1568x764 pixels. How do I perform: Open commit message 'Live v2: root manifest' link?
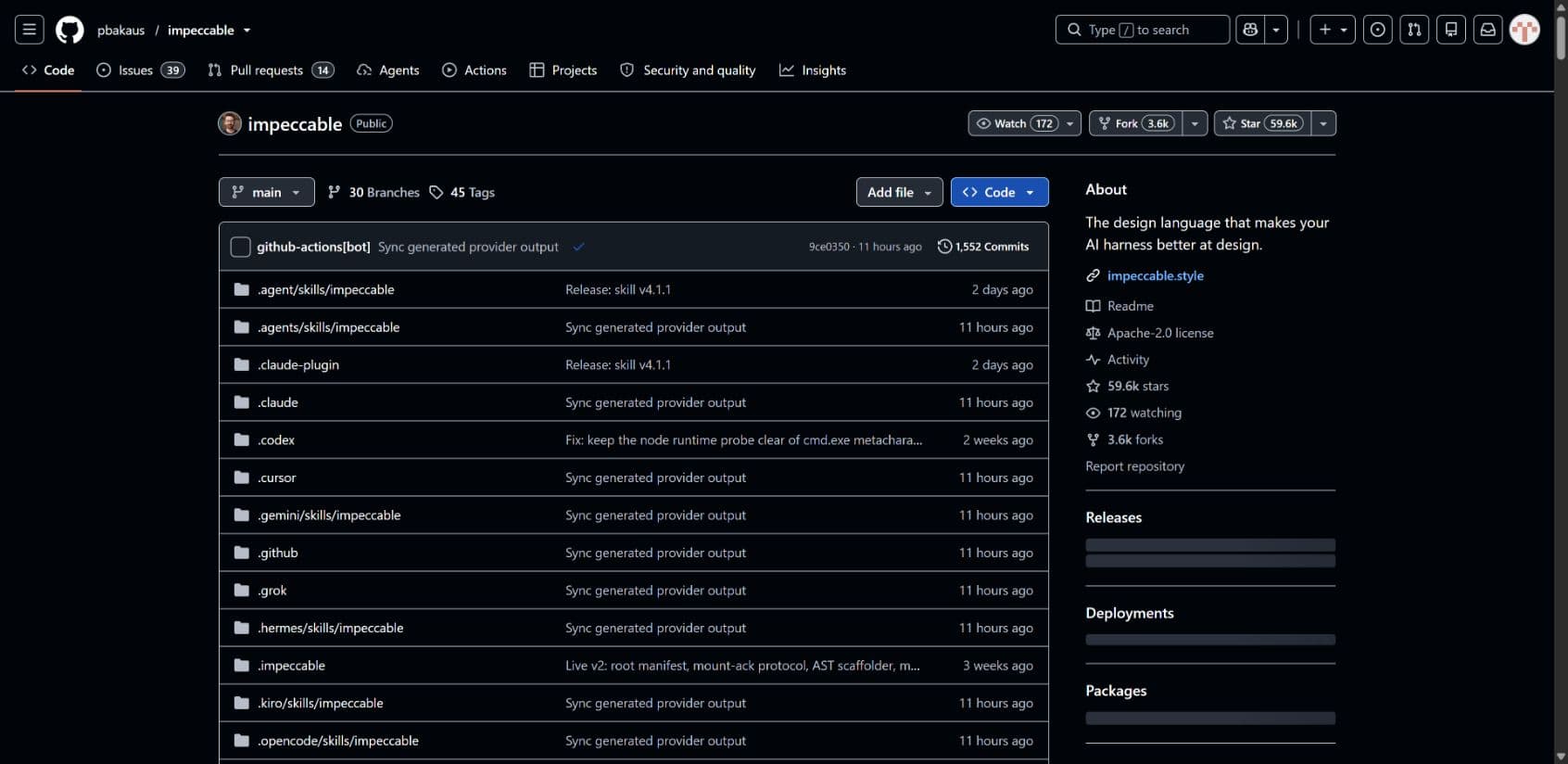click(742, 666)
